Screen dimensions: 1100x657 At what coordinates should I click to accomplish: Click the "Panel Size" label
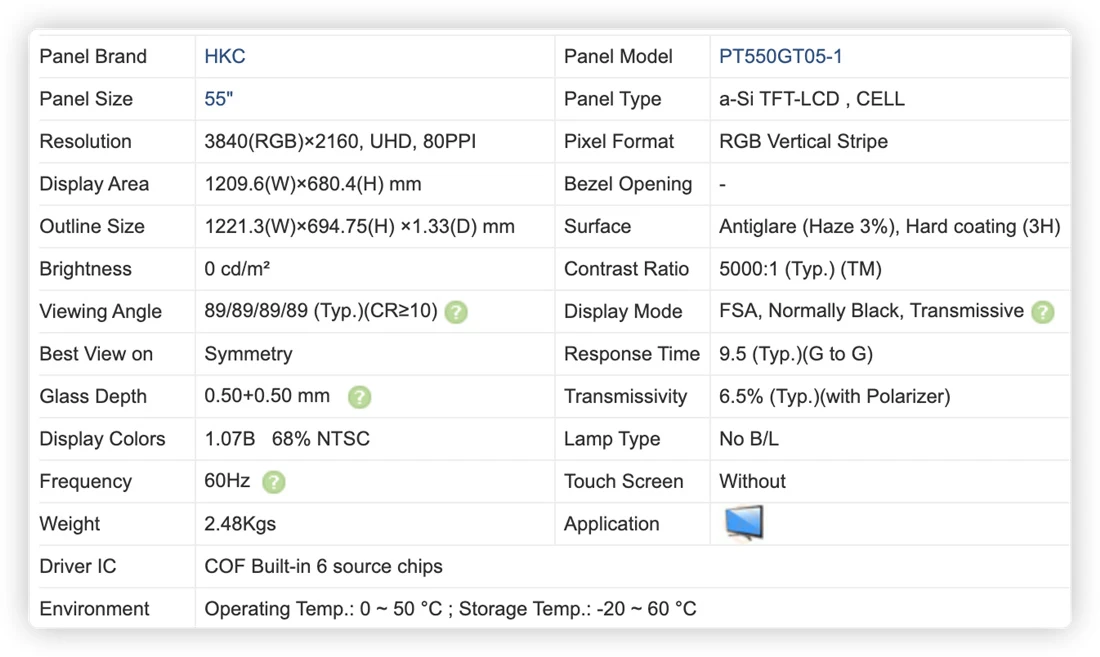pos(86,99)
